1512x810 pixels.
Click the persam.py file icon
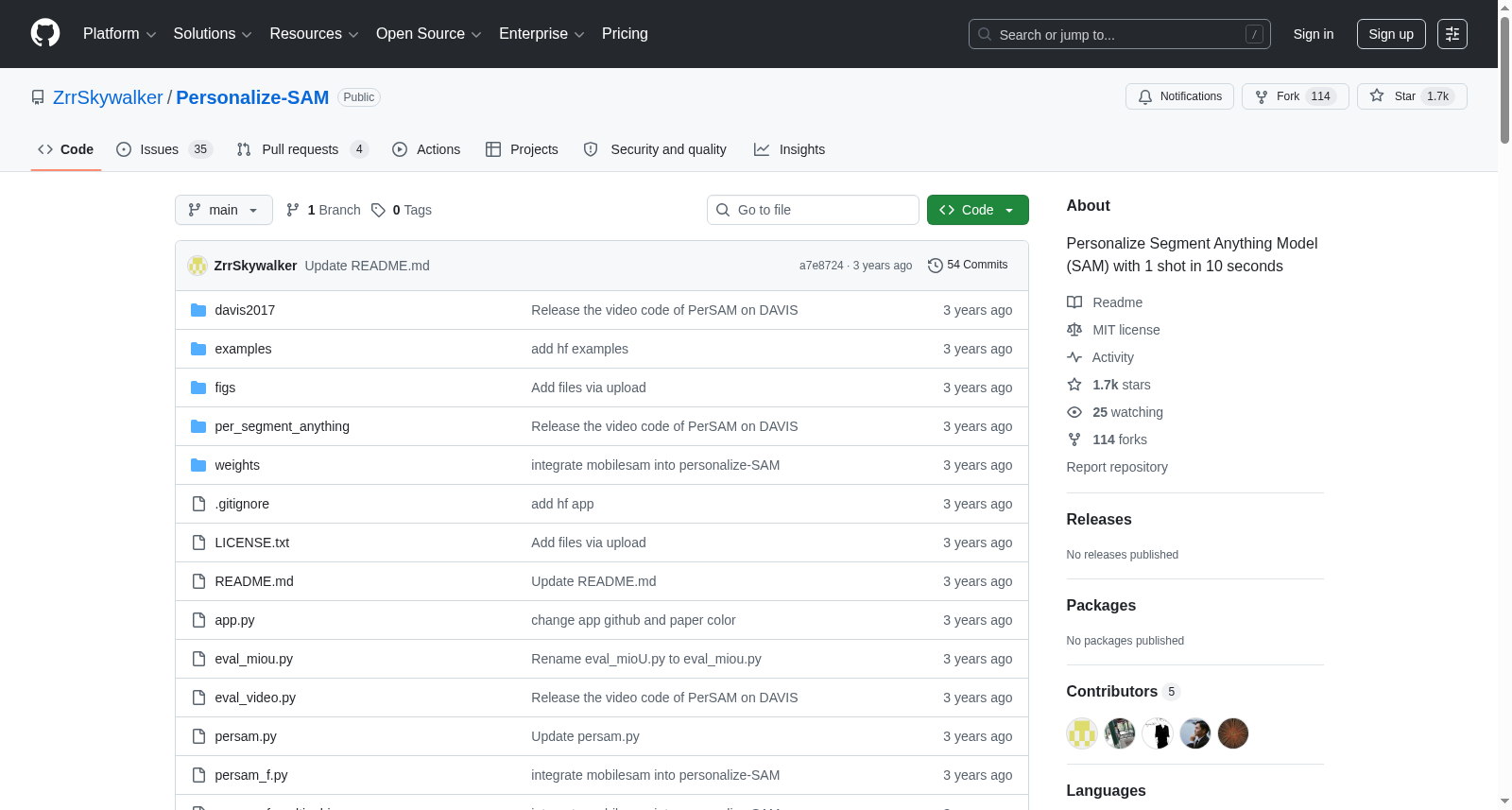[x=198, y=736]
